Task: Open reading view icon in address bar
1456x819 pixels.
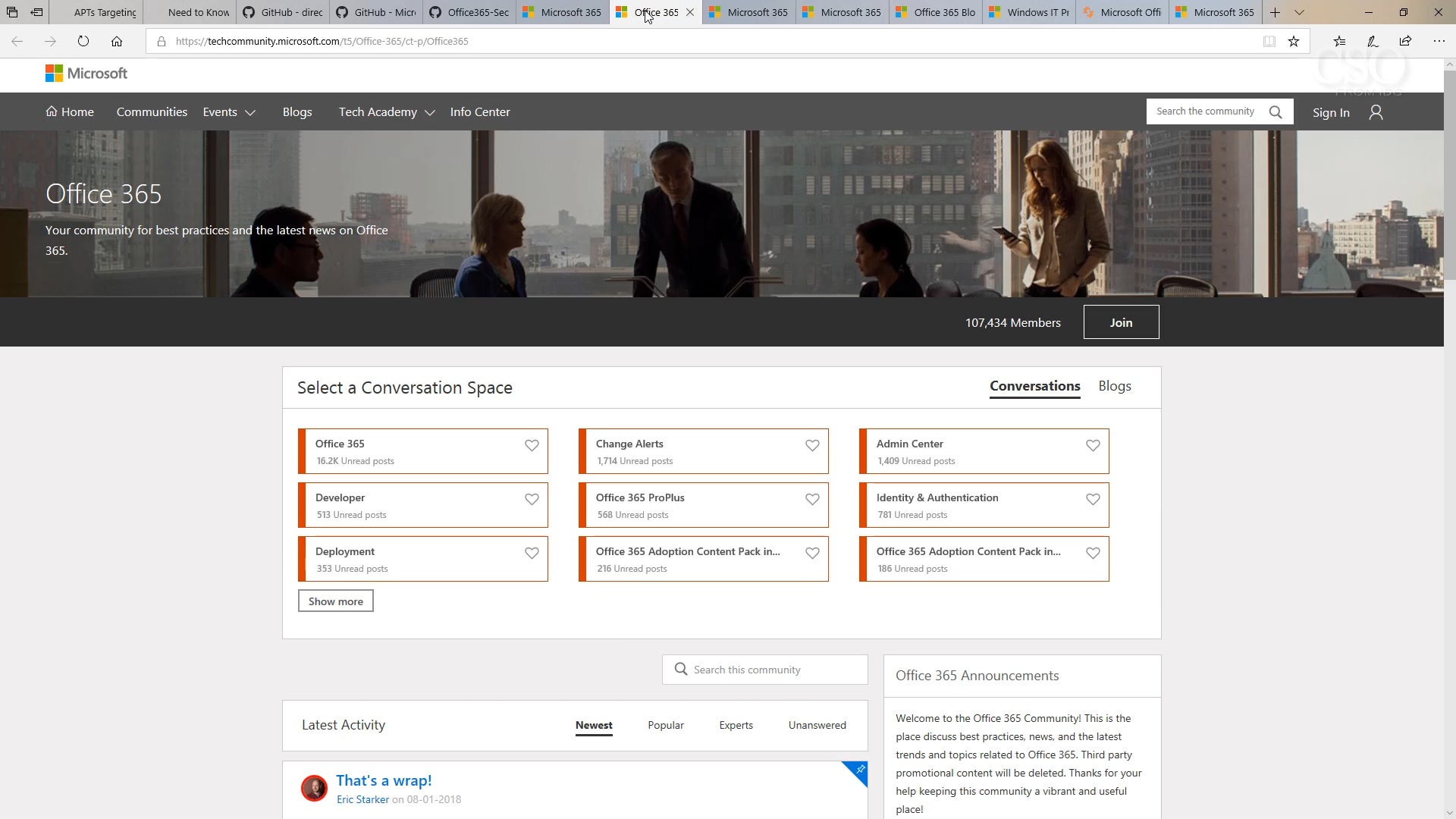Action: point(1269,41)
